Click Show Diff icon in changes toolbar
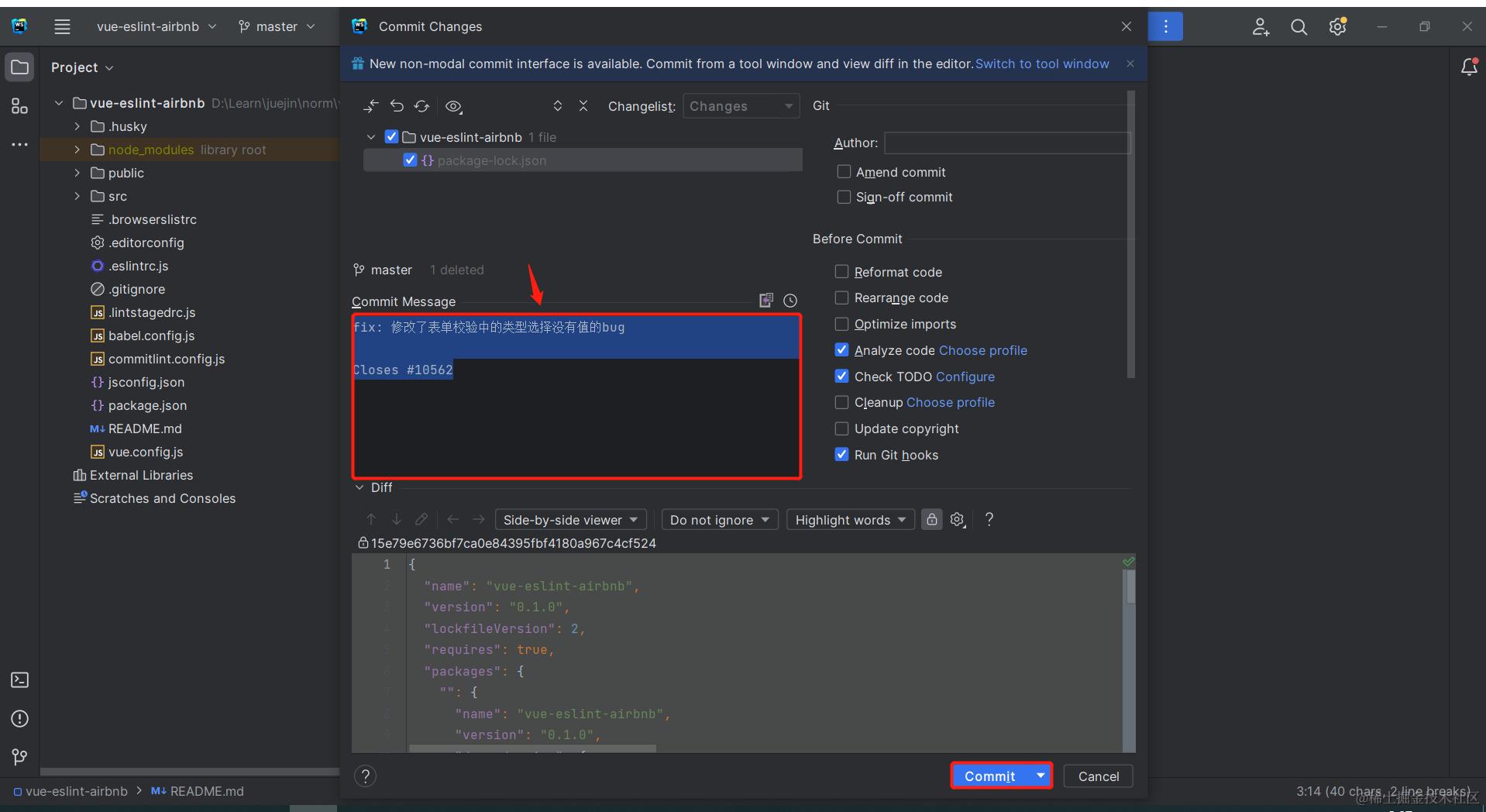This screenshot has width=1486, height=812. point(371,106)
